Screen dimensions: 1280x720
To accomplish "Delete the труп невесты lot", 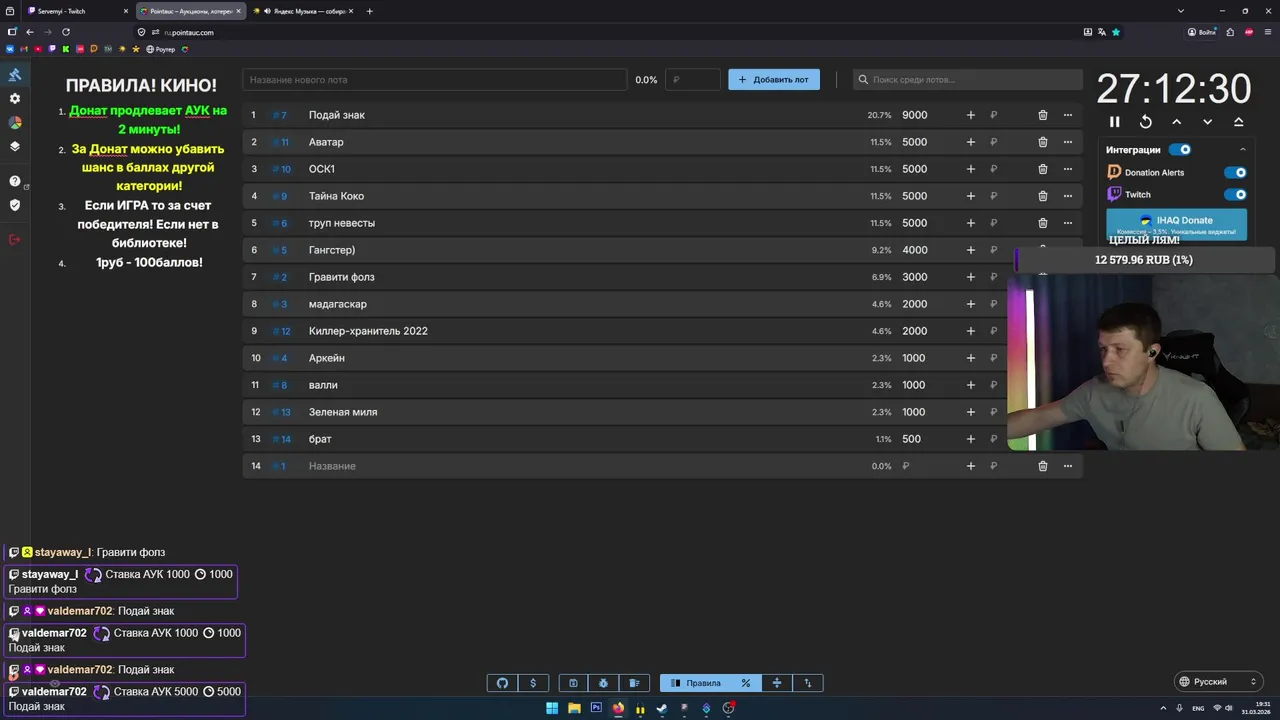I will pos(1043,223).
